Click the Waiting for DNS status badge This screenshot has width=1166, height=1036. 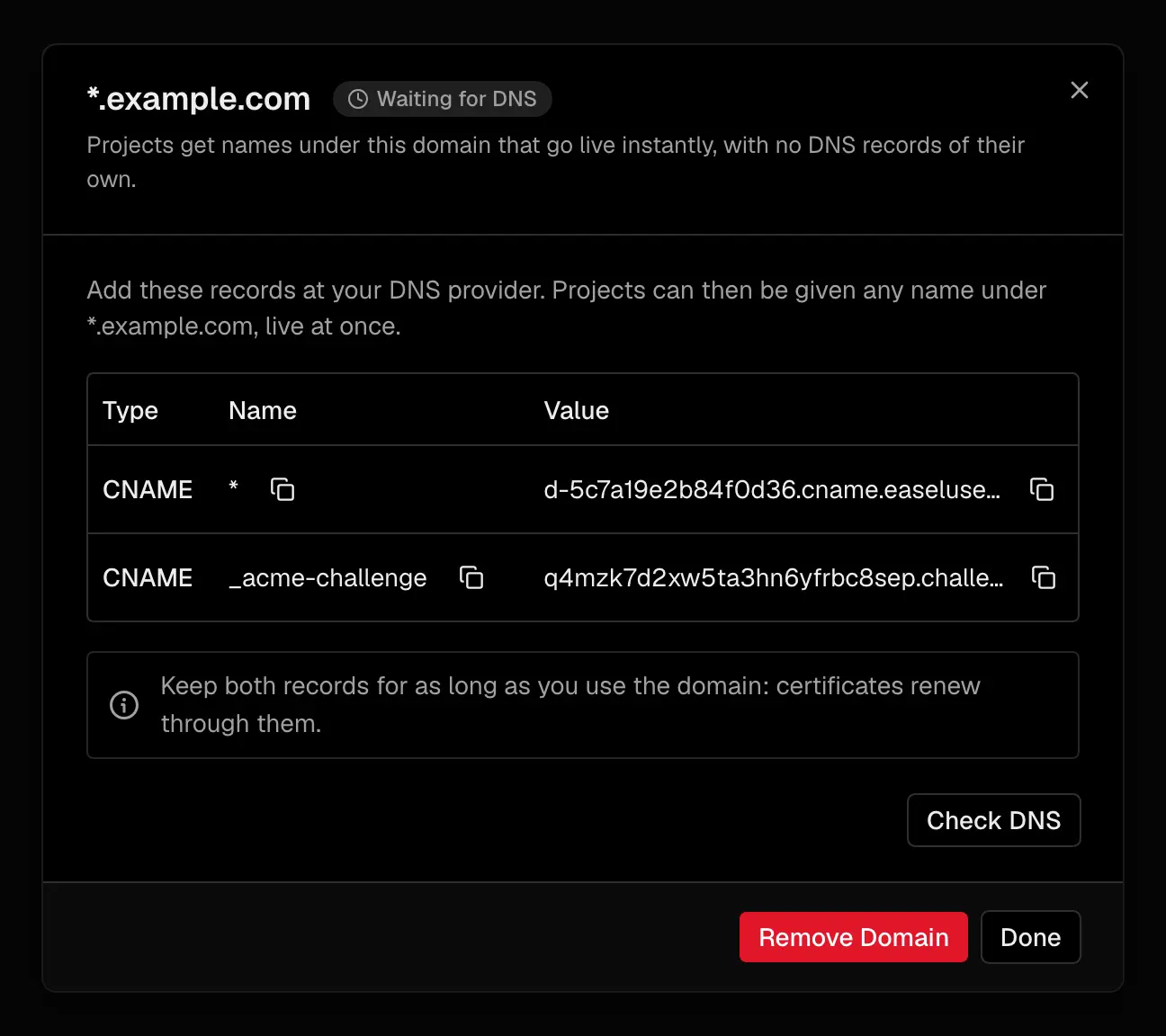click(x=443, y=99)
